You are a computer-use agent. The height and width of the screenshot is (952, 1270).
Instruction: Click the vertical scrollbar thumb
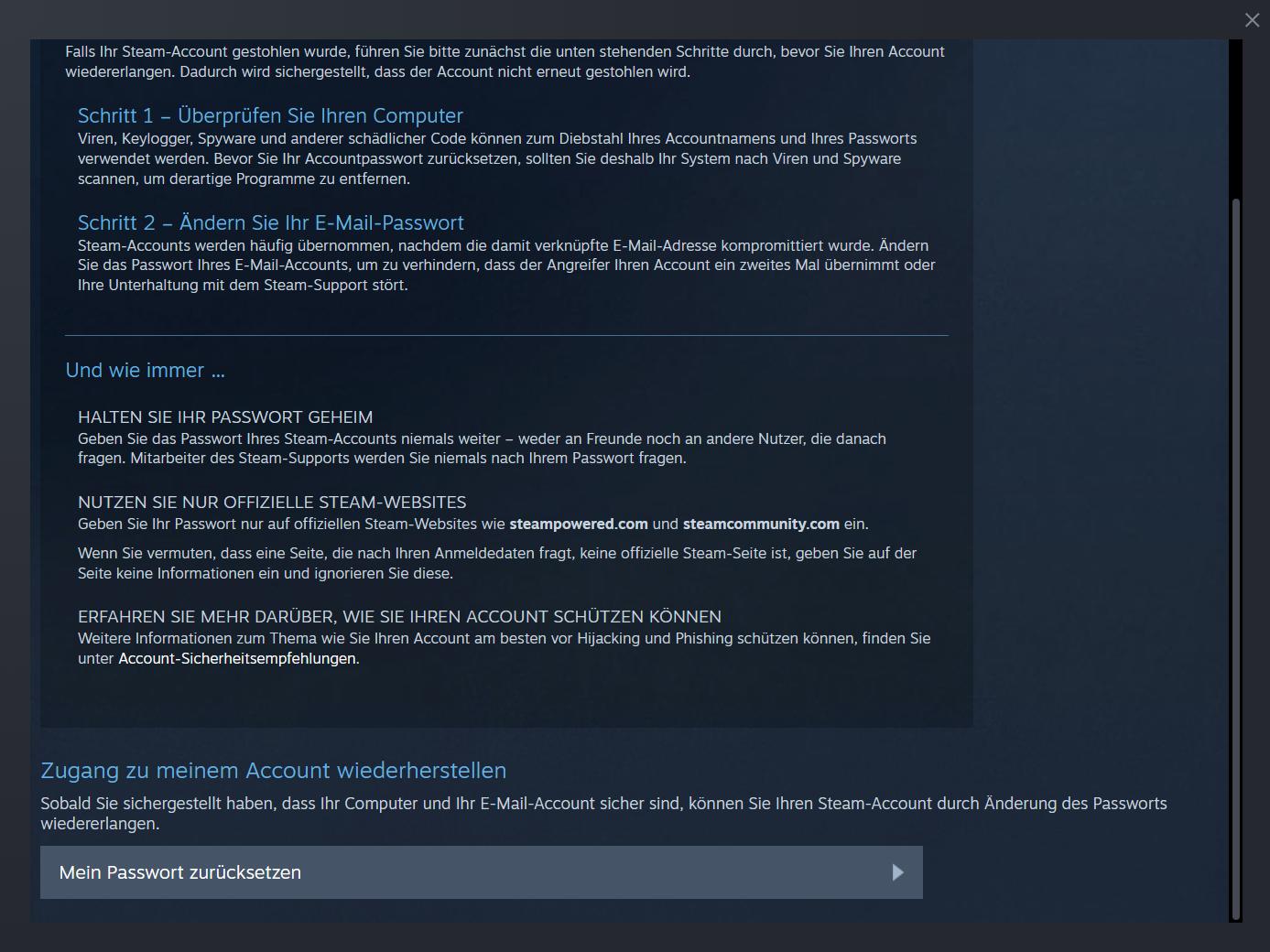point(1236,558)
